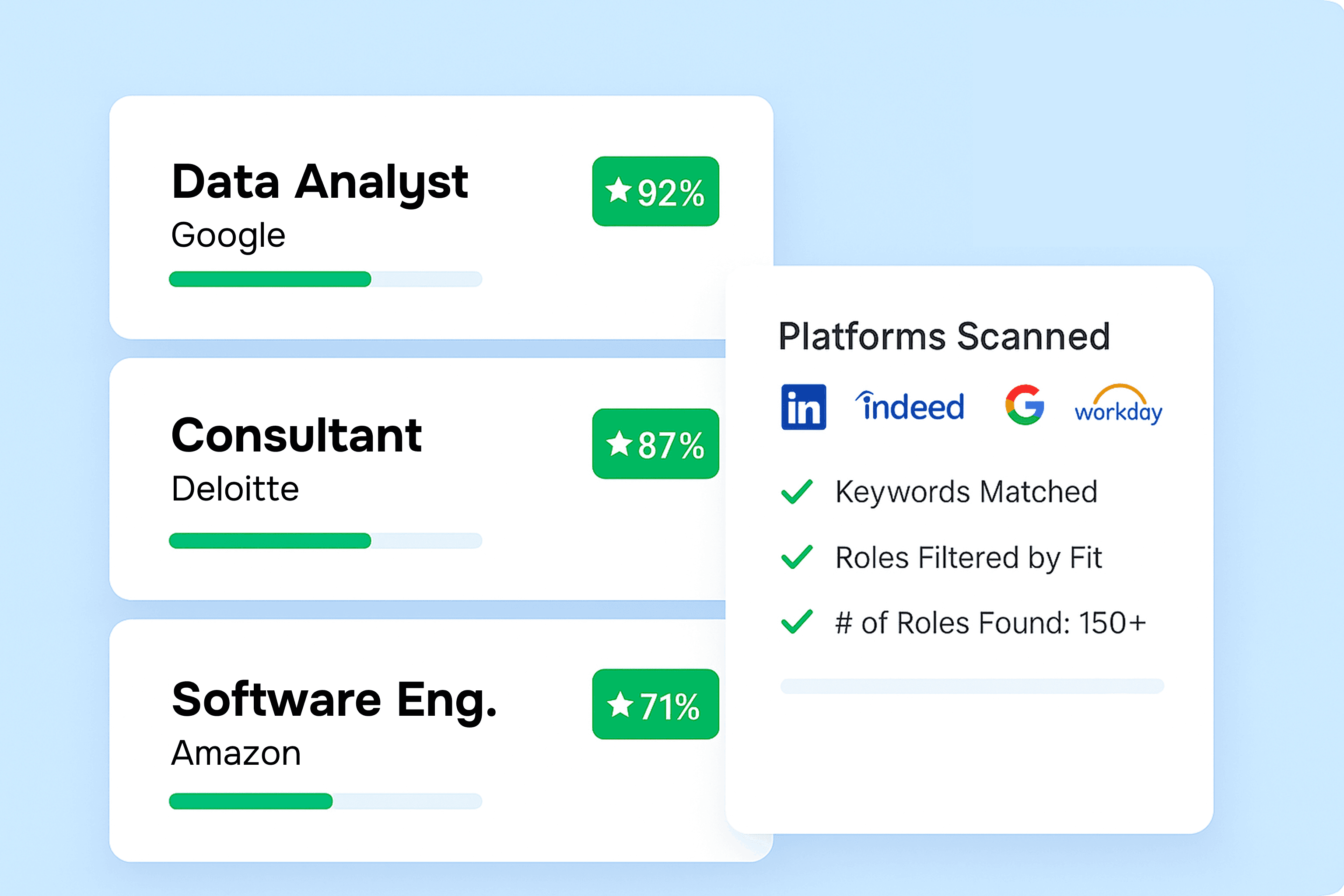
Task: Click the Roles Filtered by Fit checkmark
Action: pos(797,556)
